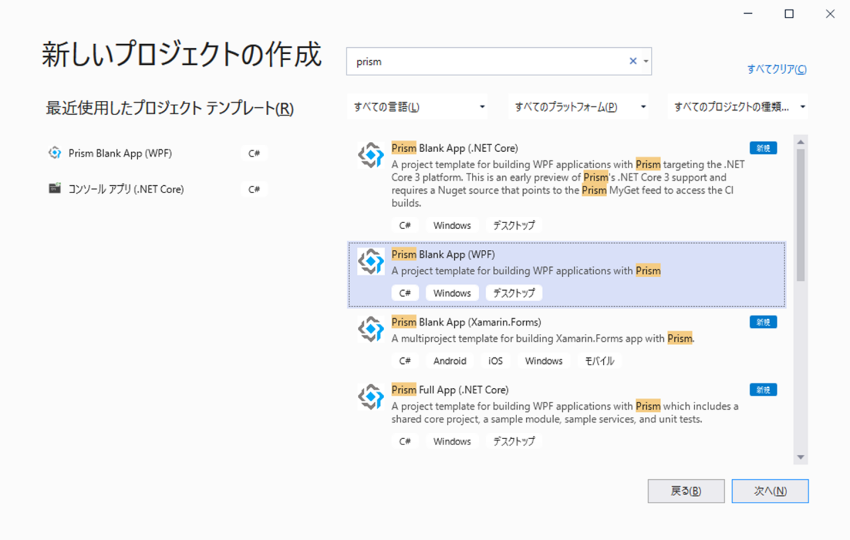Maximize the dialog window
Viewport: 850px width, 540px height.
coord(789,14)
